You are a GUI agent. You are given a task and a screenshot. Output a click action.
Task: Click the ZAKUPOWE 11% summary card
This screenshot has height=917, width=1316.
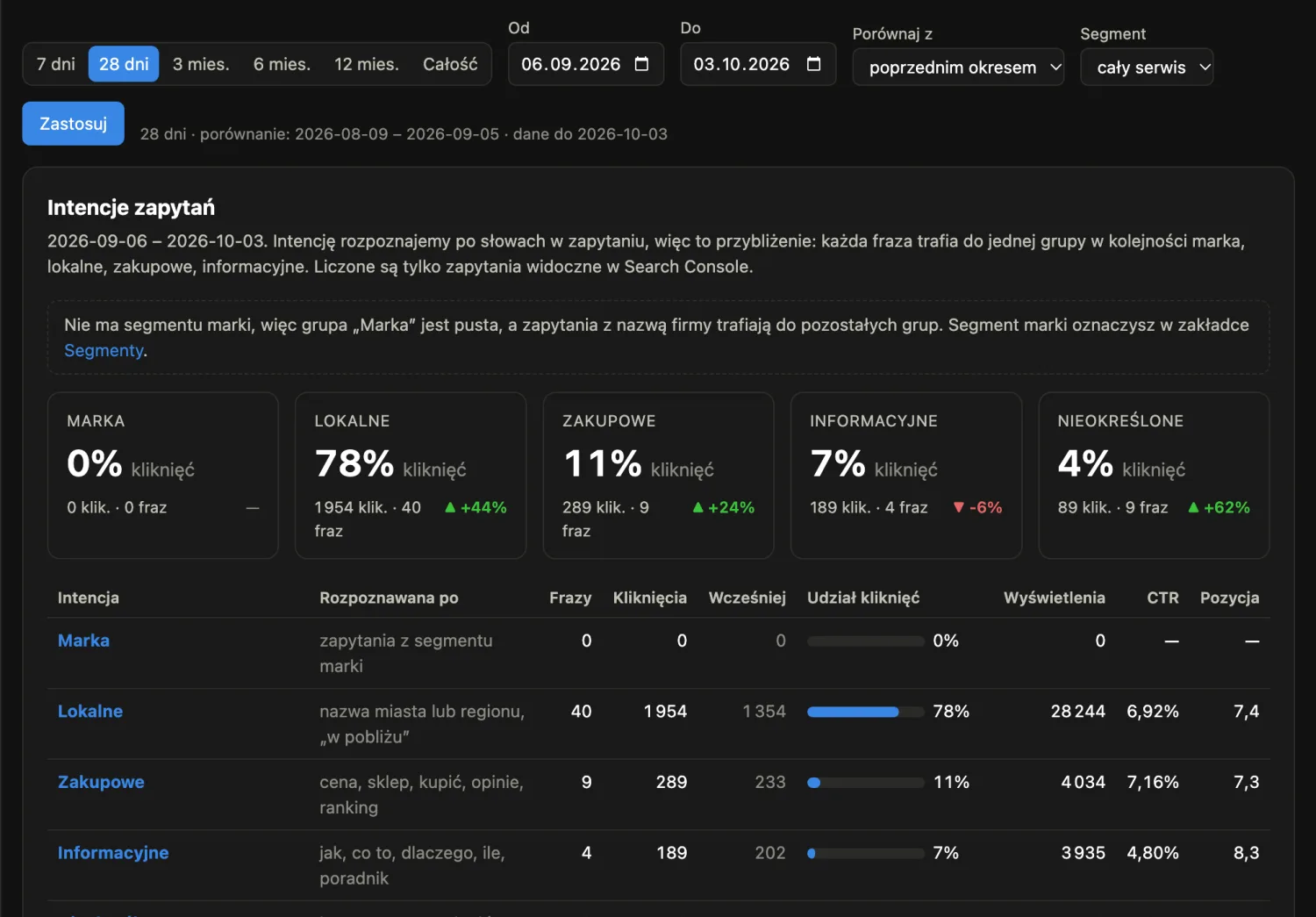(x=658, y=476)
